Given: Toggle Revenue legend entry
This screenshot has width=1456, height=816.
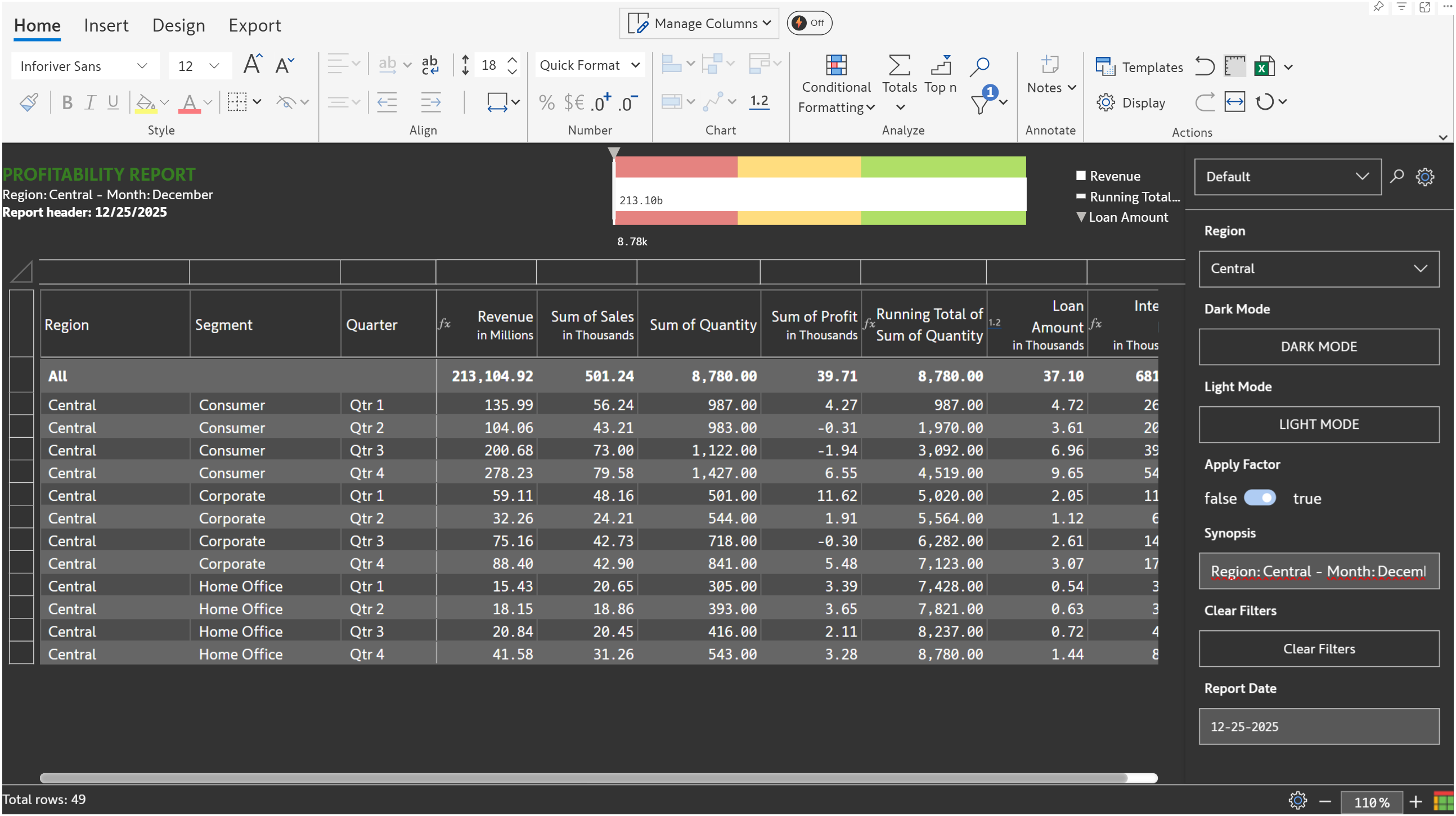Looking at the screenshot, I should [1108, 176].
